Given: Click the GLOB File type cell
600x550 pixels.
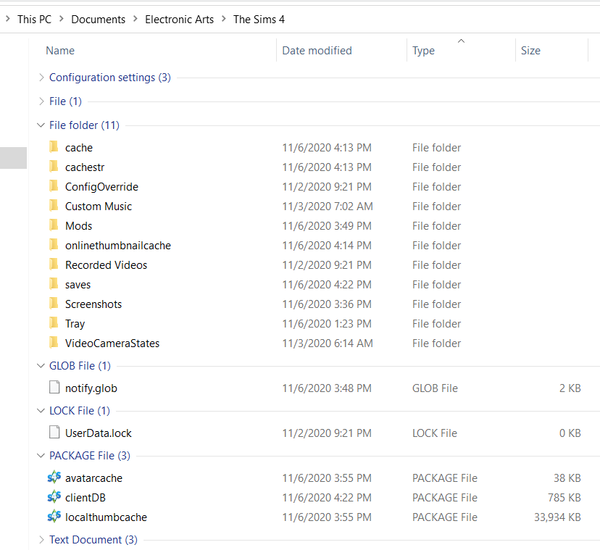Looking at the screenshot, I should 435,388.
